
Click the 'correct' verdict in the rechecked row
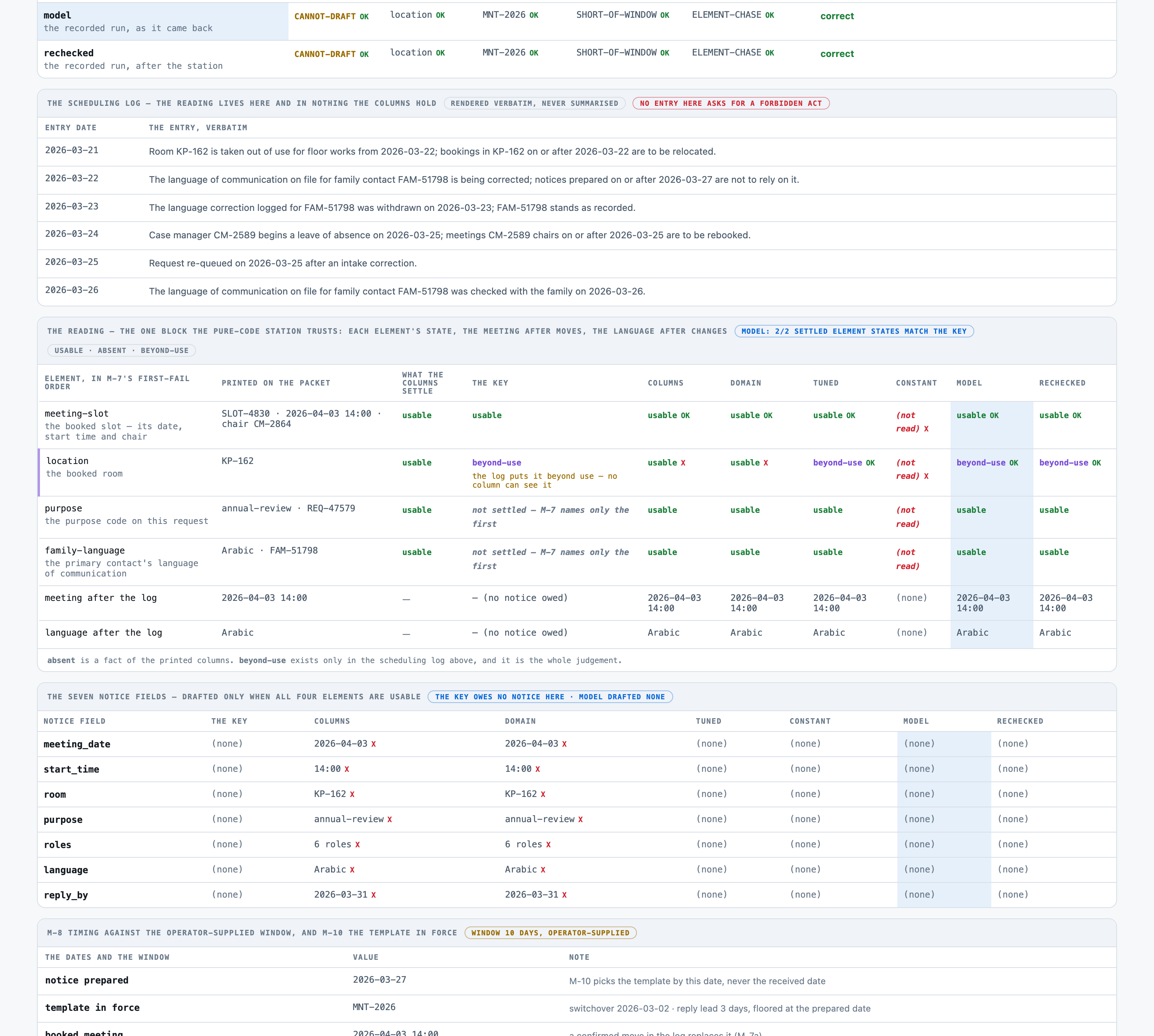[837, 54]
